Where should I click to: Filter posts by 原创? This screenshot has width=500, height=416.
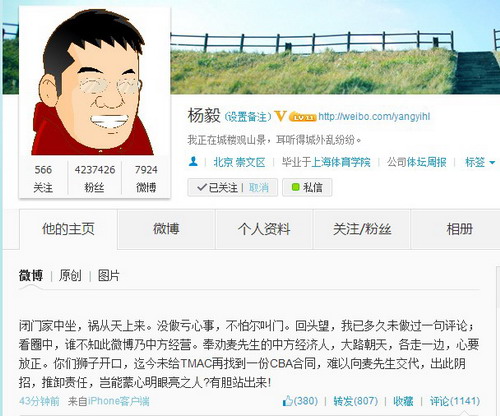[x=70, y=276]
